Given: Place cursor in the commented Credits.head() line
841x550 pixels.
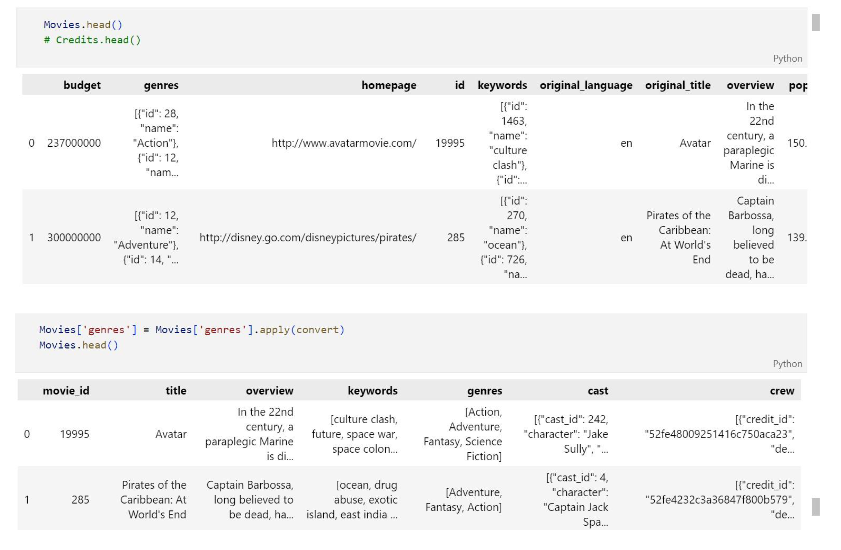Looking at the screenshot, I should click(92, 40).
